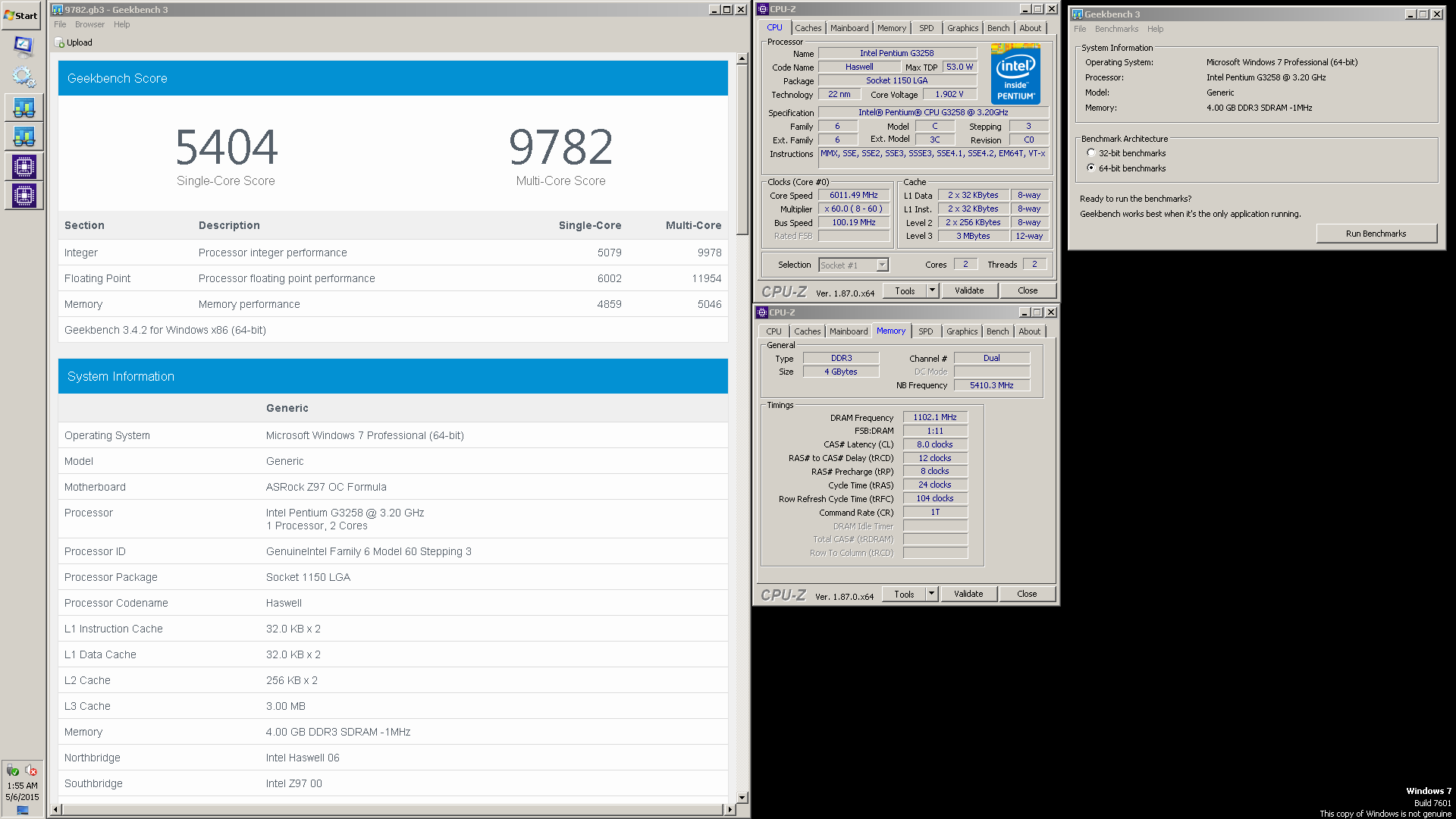
Task: Click the Safely Remove Hardware tray icon
Action: [13, 770]
